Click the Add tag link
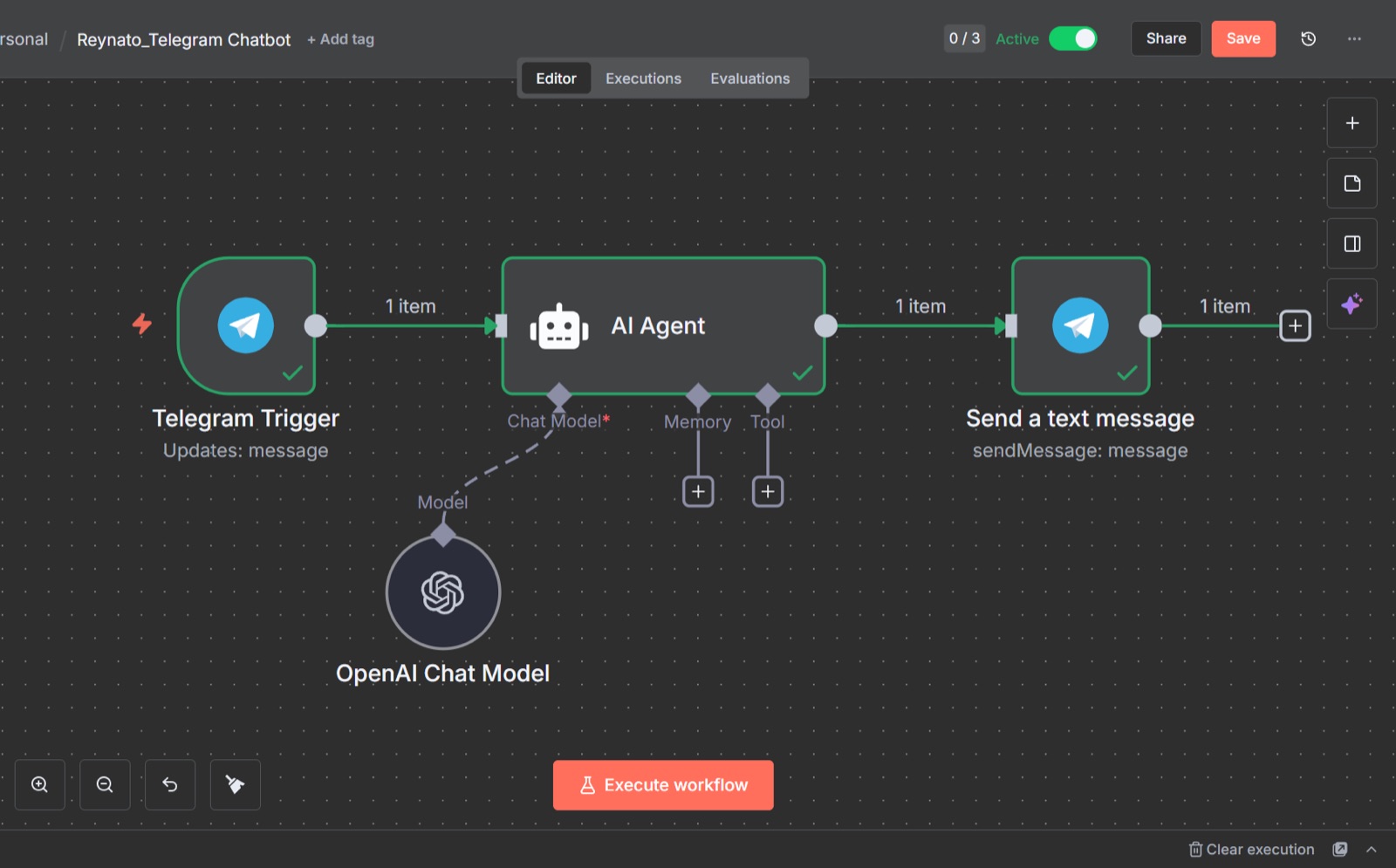 (x=340, y=39)
